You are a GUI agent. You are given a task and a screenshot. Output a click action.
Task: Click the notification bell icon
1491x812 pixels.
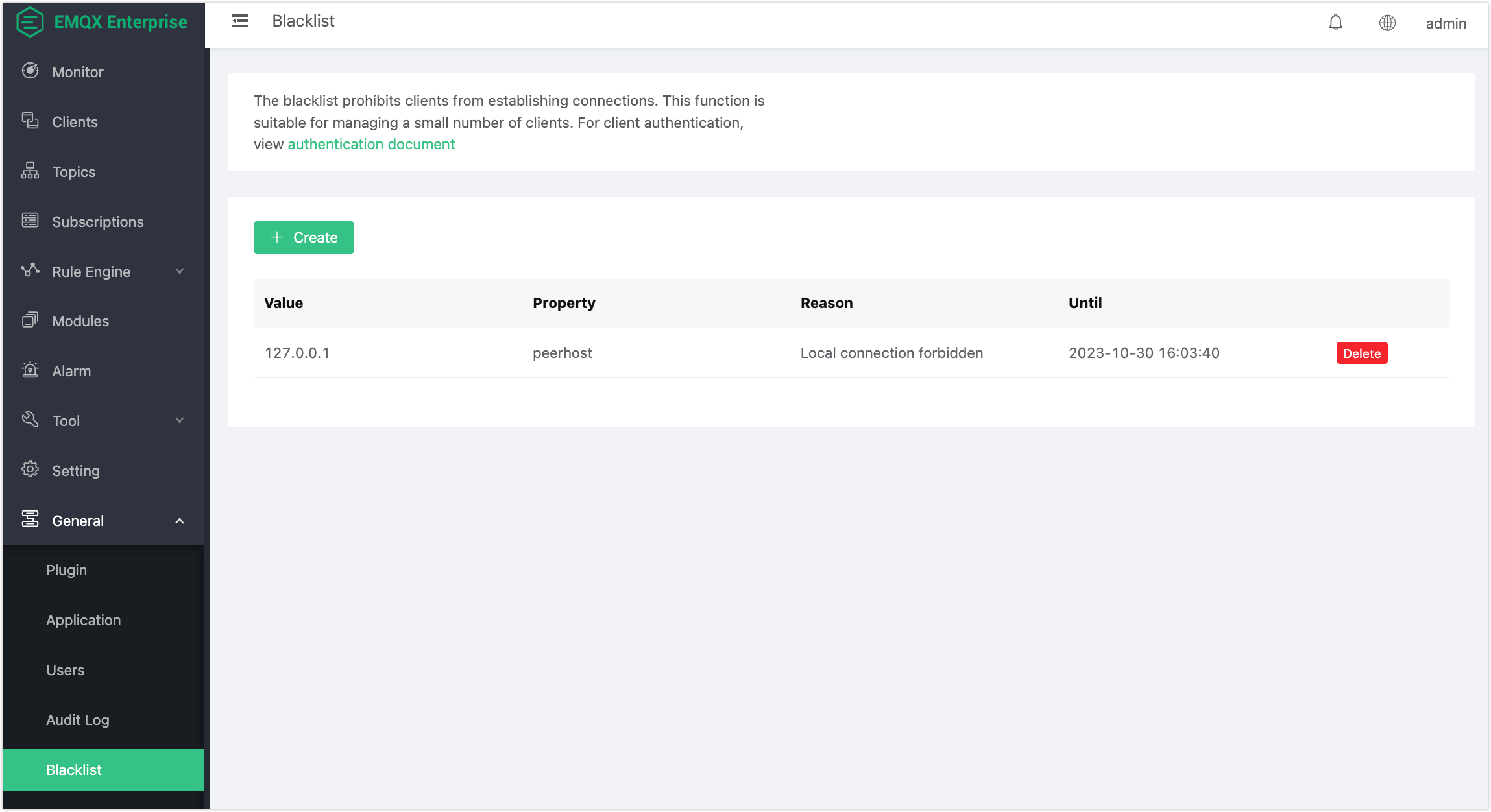coord(1335,23)
